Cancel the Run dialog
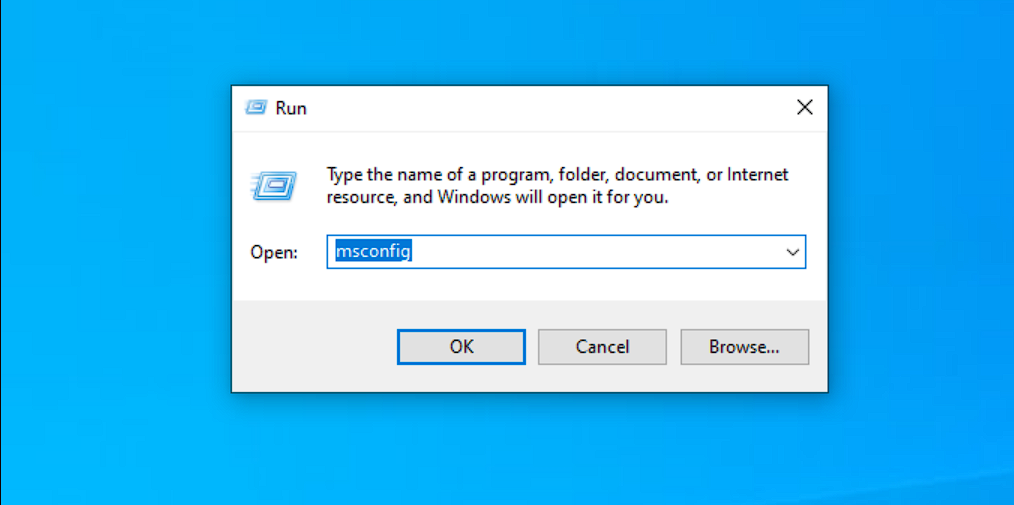This screenshot has height=505, width=1014. click(602, 347)
